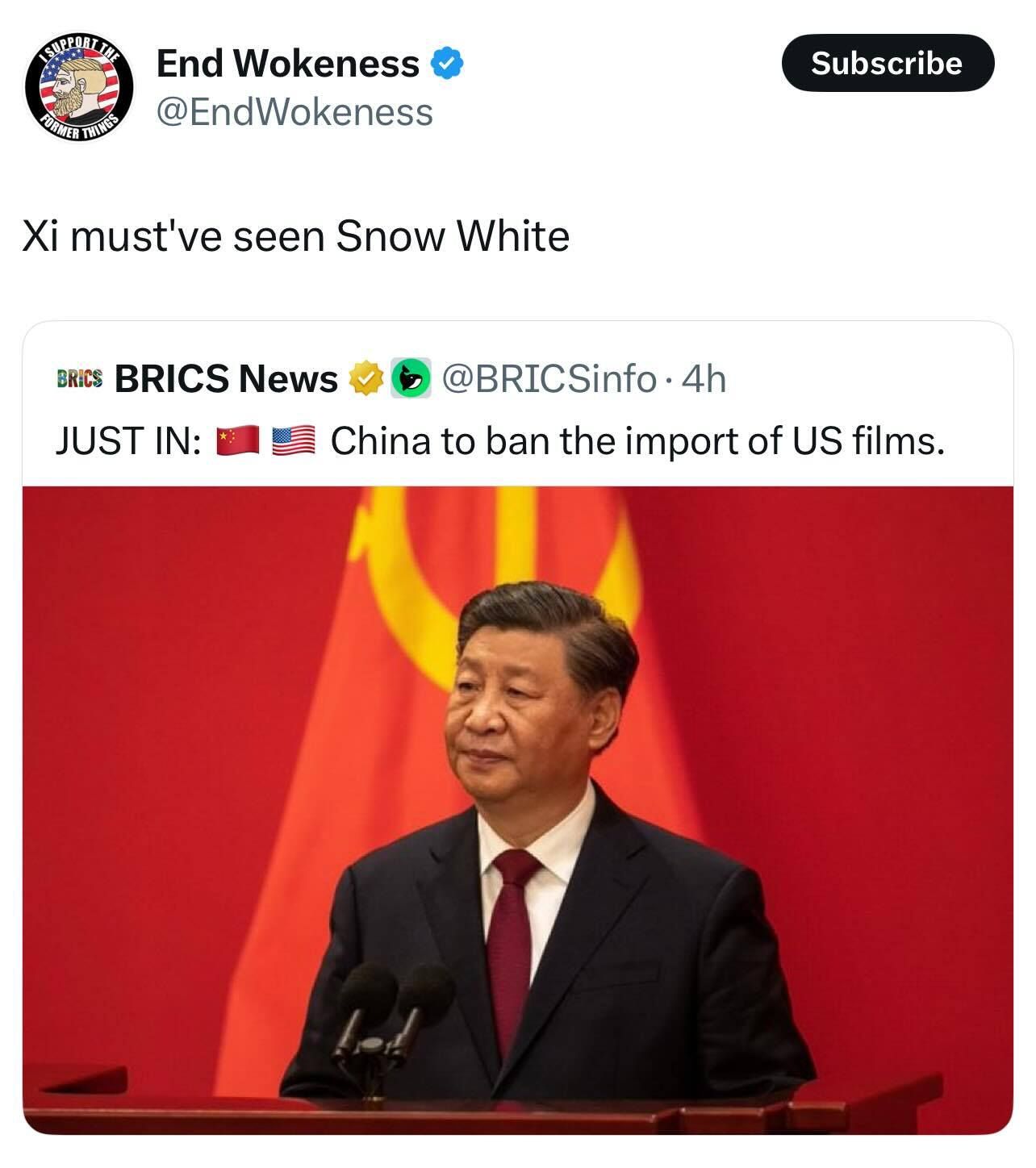The height and width of the screenshot is (1168, 1036).
Task: Click the dark red tie in the photo
Action: [x=512, y=952]
